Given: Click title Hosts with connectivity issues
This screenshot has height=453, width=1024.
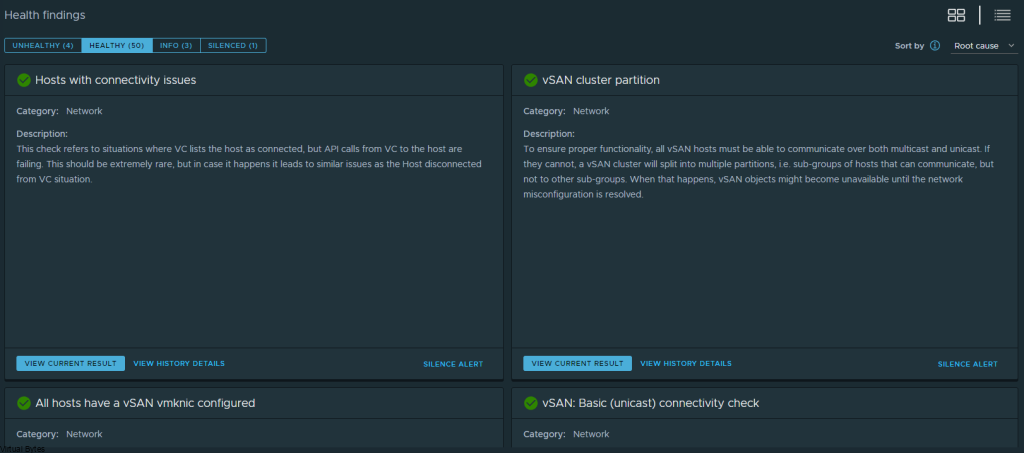Looking at the screenshot, I should (116, 80).
